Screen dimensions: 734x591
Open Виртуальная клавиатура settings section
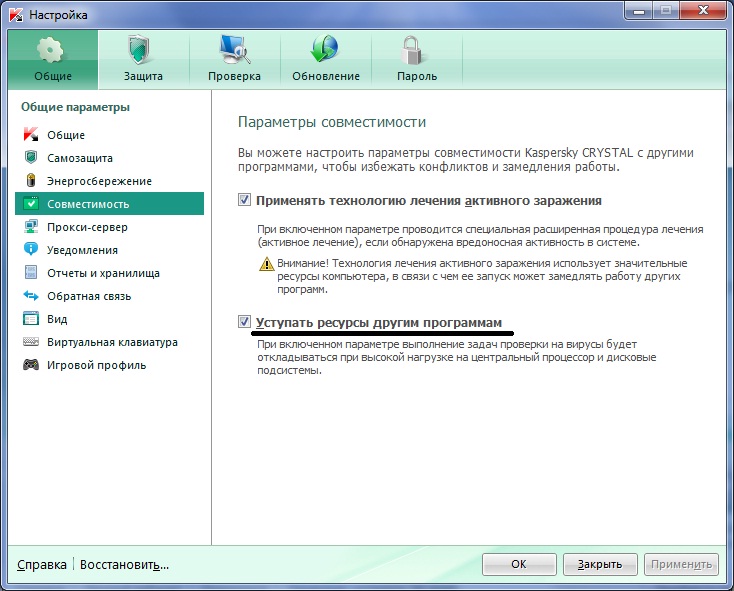(110, 342)
